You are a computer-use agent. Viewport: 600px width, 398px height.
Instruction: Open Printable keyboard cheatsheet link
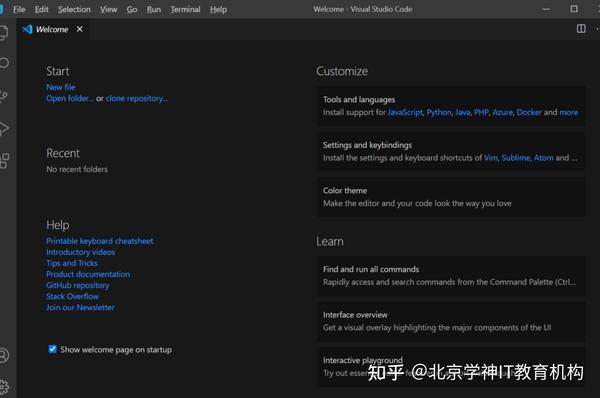coord(99,241)
